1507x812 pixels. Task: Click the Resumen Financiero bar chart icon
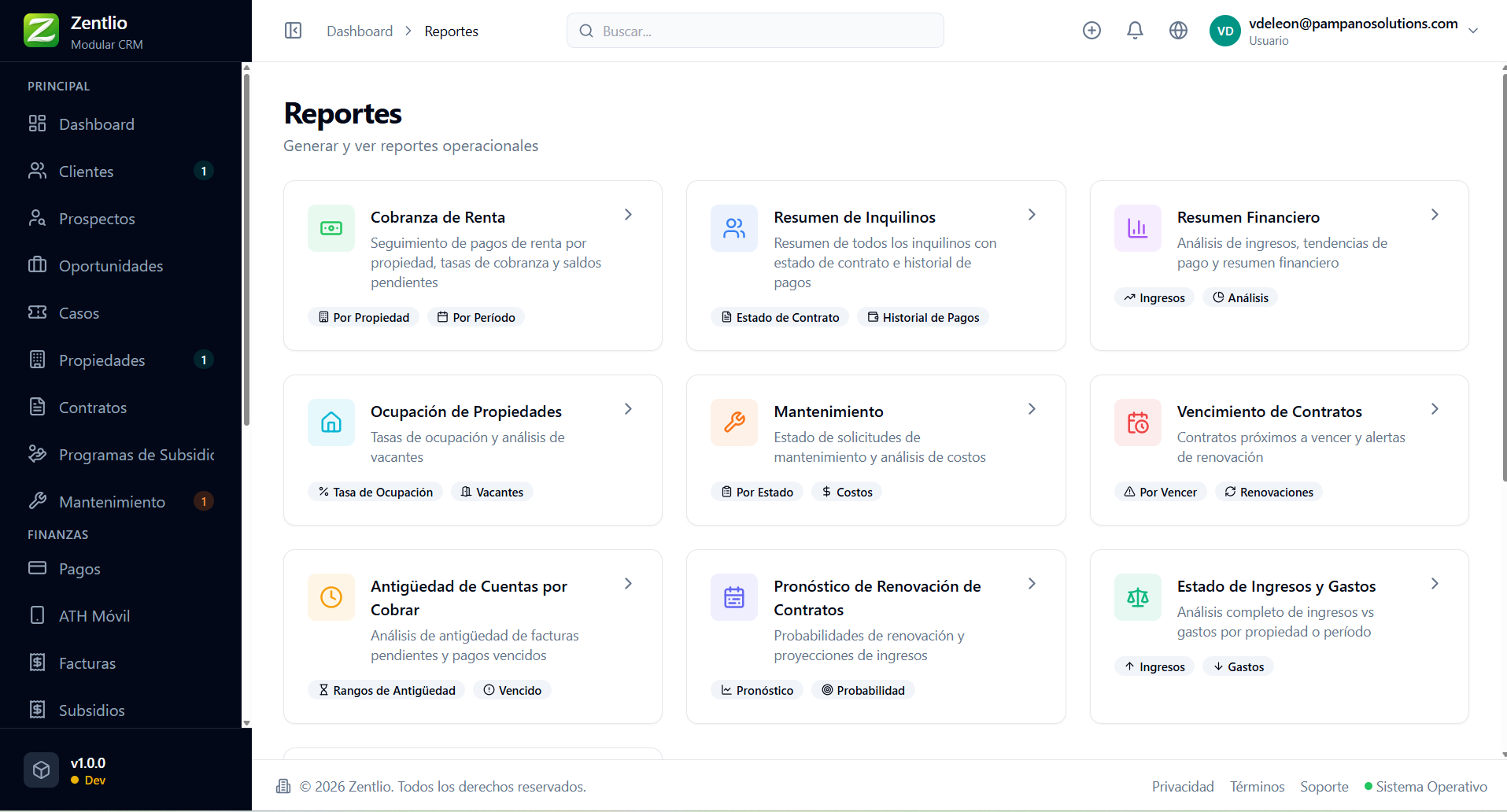pyautogui.click(x=1137, y=228)
